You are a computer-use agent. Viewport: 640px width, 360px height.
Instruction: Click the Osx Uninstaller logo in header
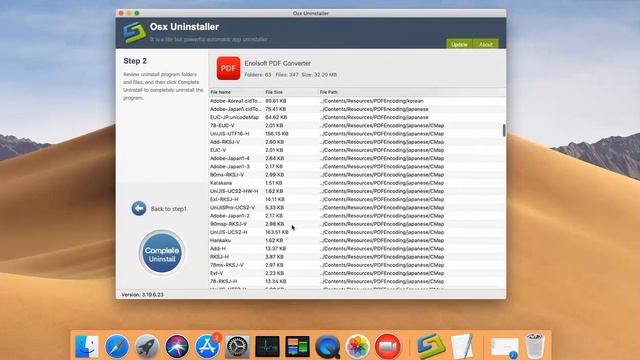tap(134, 32)
